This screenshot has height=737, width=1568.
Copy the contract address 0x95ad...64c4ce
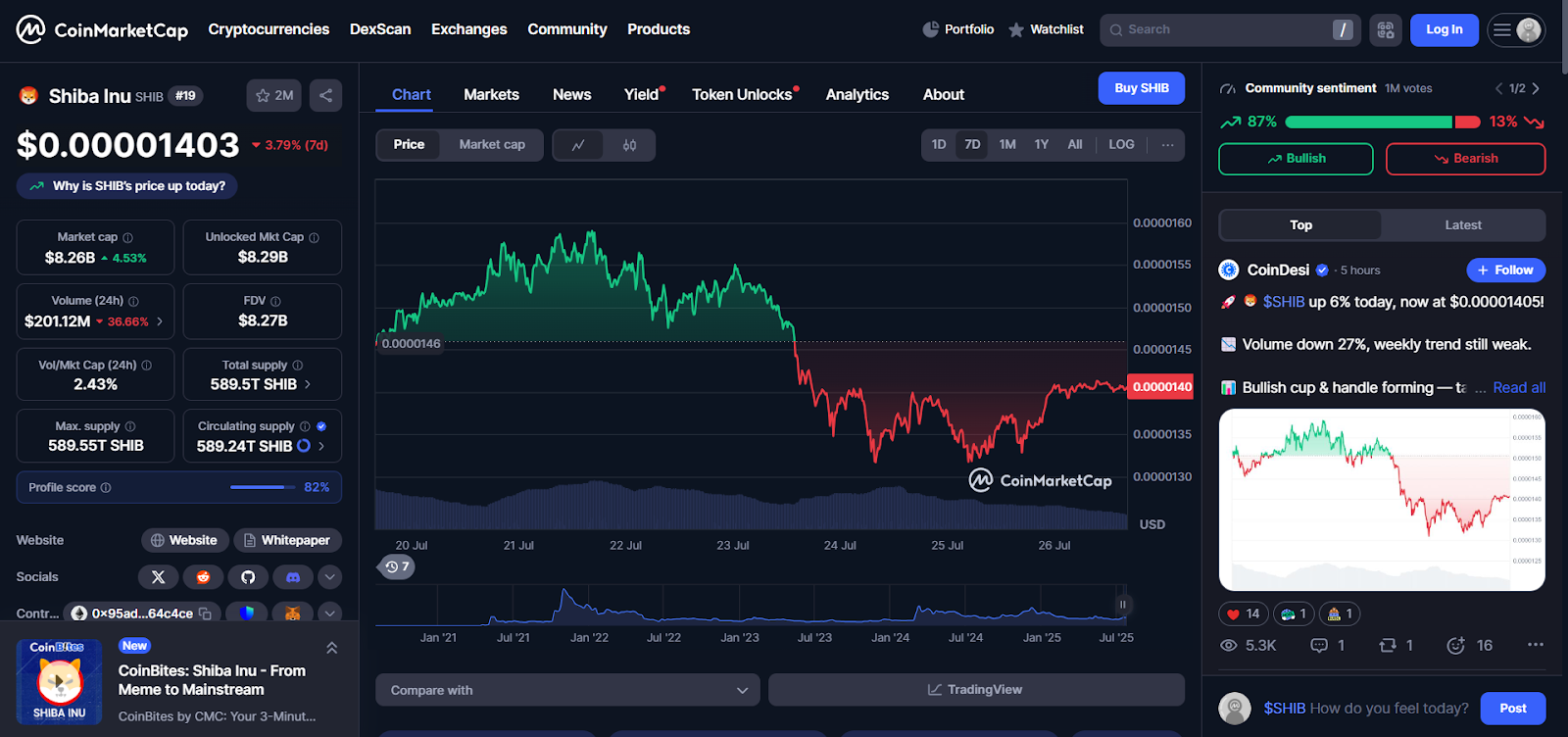point(205,614)
